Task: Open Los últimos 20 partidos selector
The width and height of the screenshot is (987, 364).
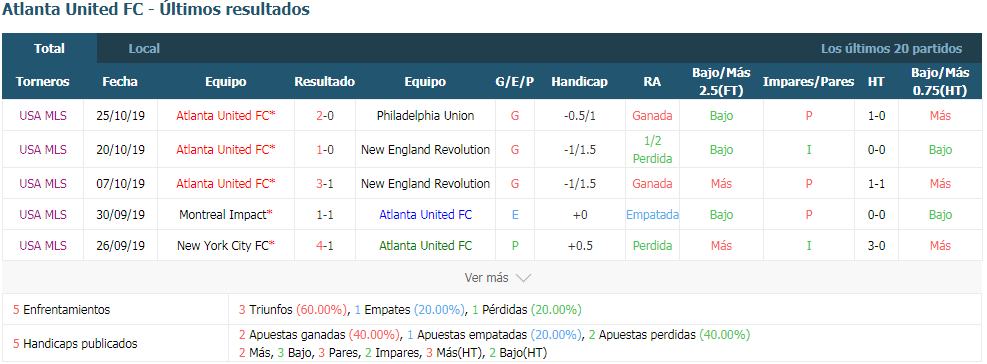Action: click(x=891, y=48)
